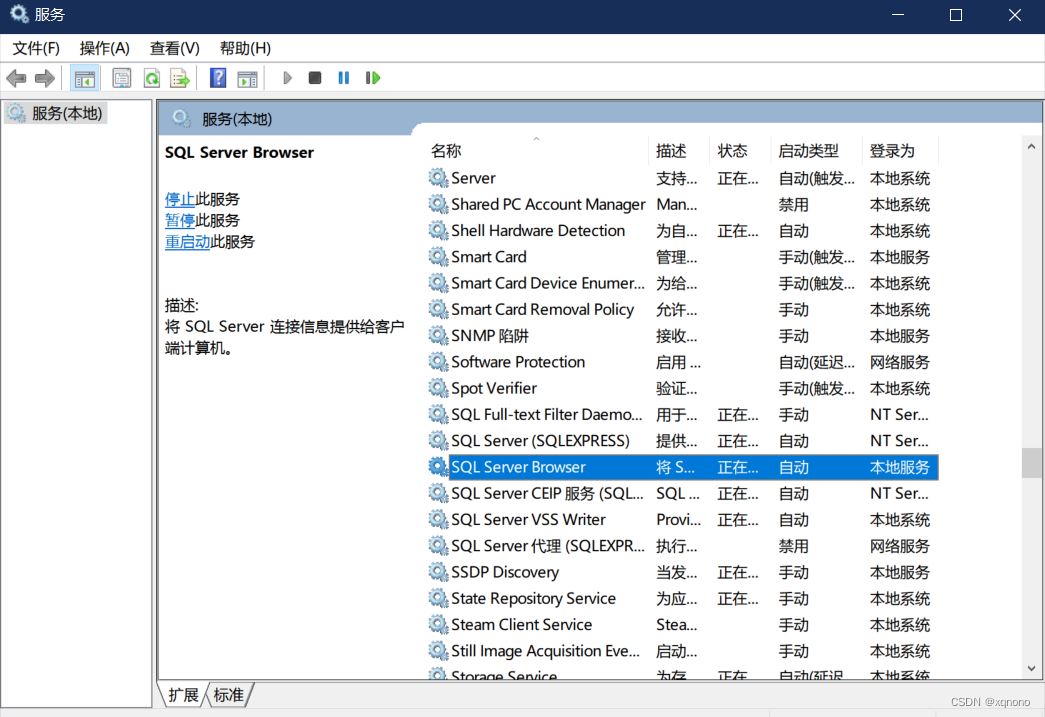Viewport: 1045px width, 717px height.
Task: Click gear icon of SNMP 陷阱 row
Action: click(438, 335)
